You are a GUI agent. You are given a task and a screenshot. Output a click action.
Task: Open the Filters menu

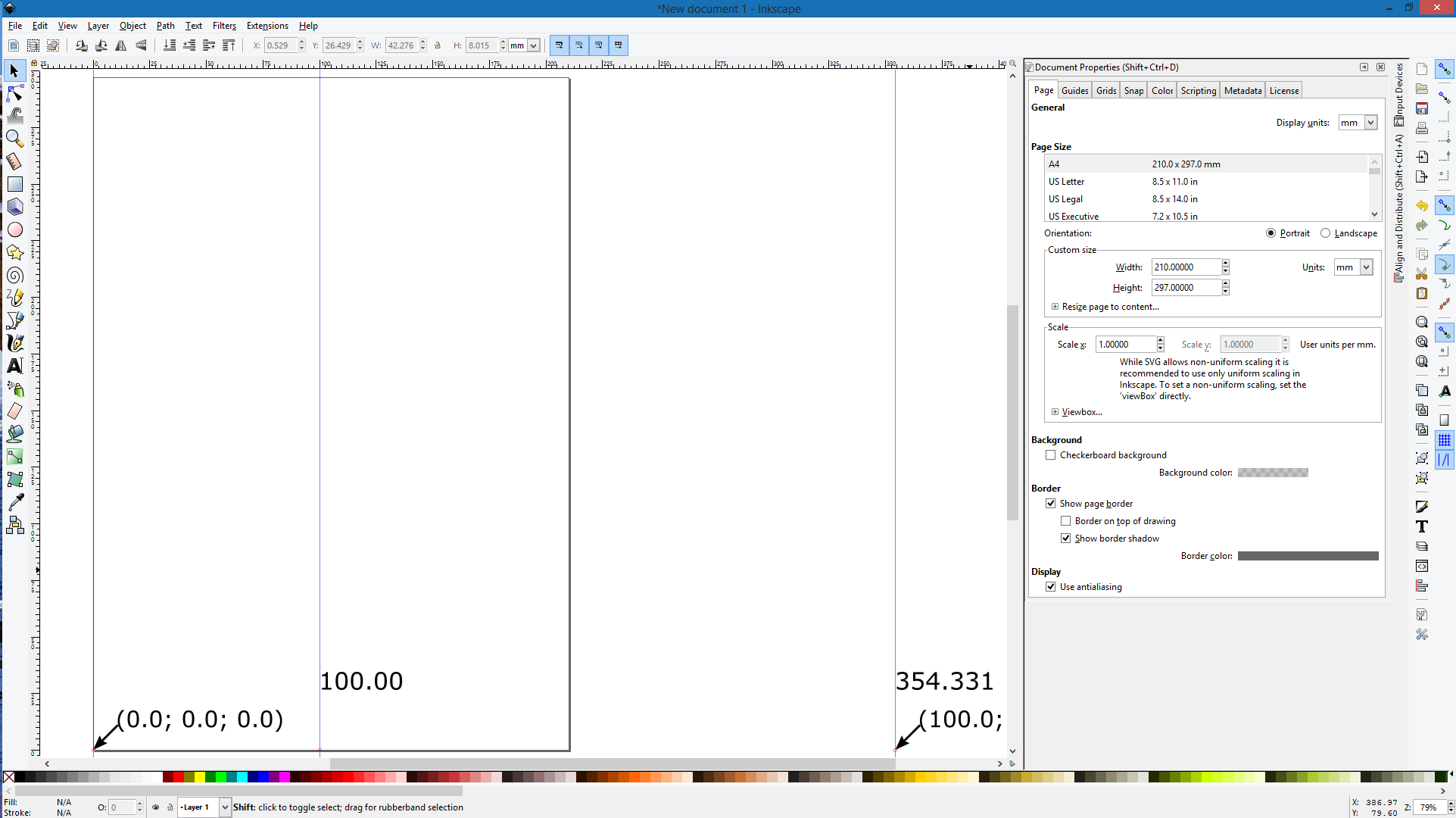(x=224, y=26)
